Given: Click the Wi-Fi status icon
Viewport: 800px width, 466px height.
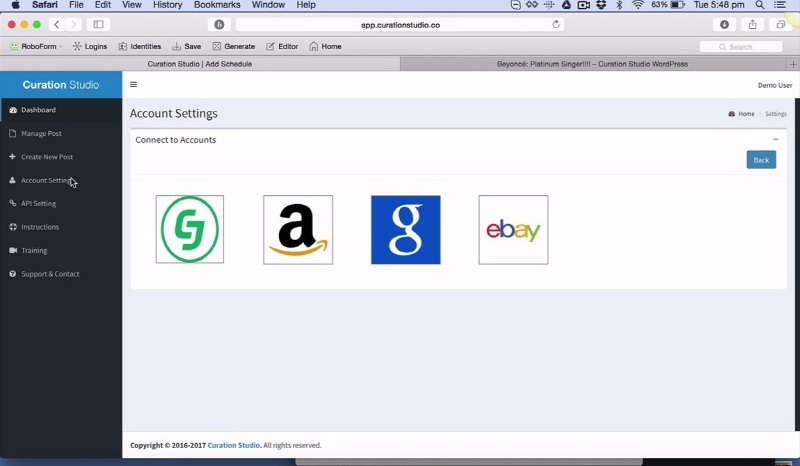Looking at the screenshot, I should click(x=638, y=5).
